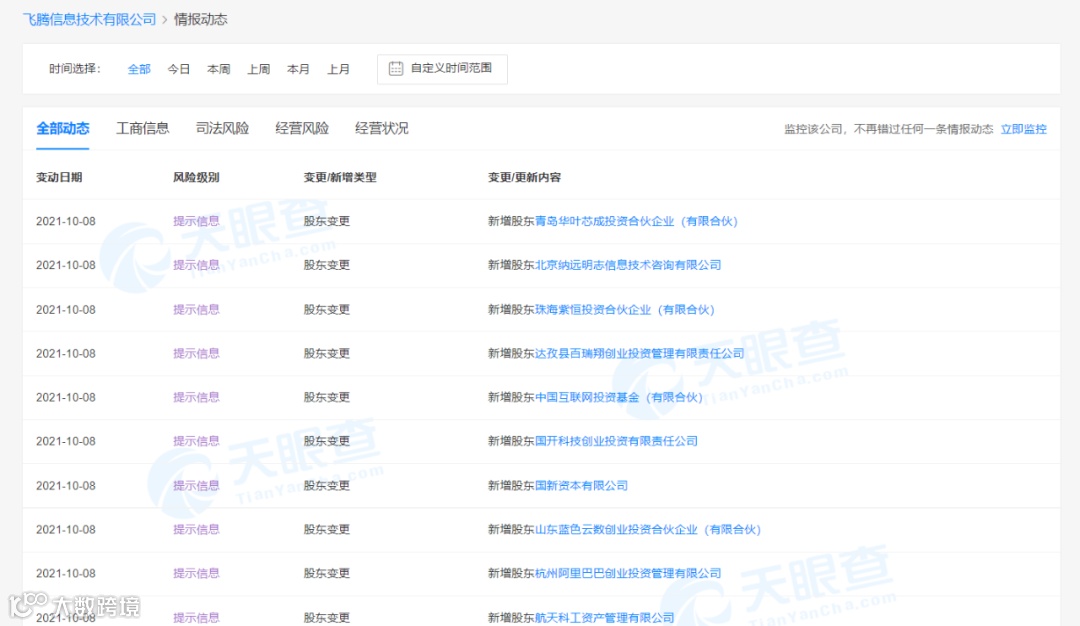Click 立即监控 link
Image resolution: width=1080 pixels, height=626 pixels.
click(1024, 129)
